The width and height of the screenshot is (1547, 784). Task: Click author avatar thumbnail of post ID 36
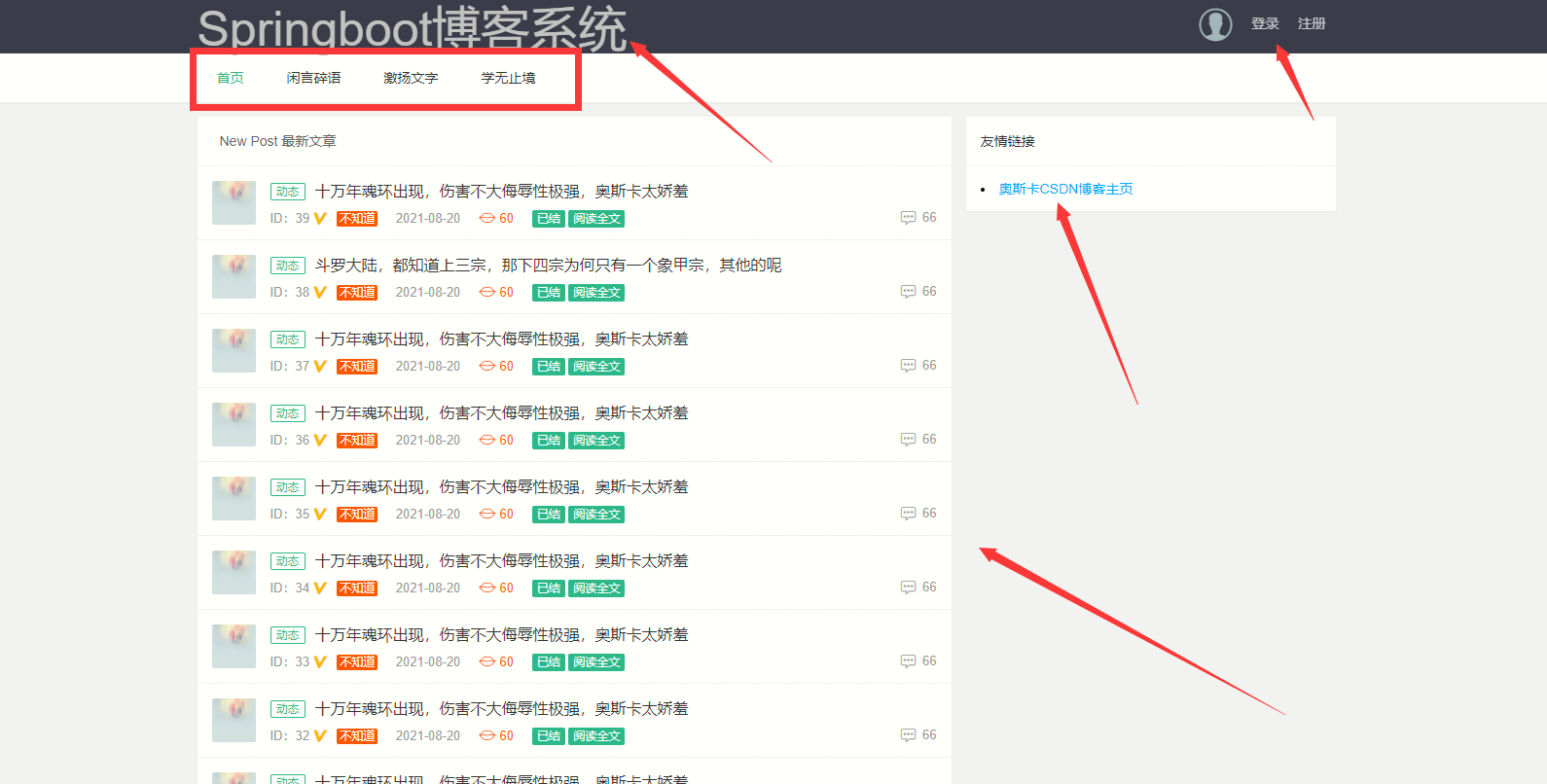(234, 424)
